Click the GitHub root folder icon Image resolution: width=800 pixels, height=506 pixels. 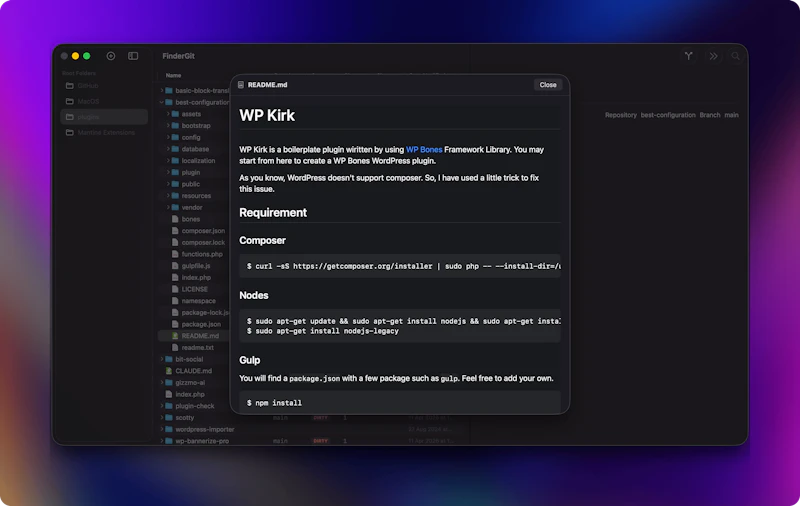pyautogui.click(x=70, y=86)
